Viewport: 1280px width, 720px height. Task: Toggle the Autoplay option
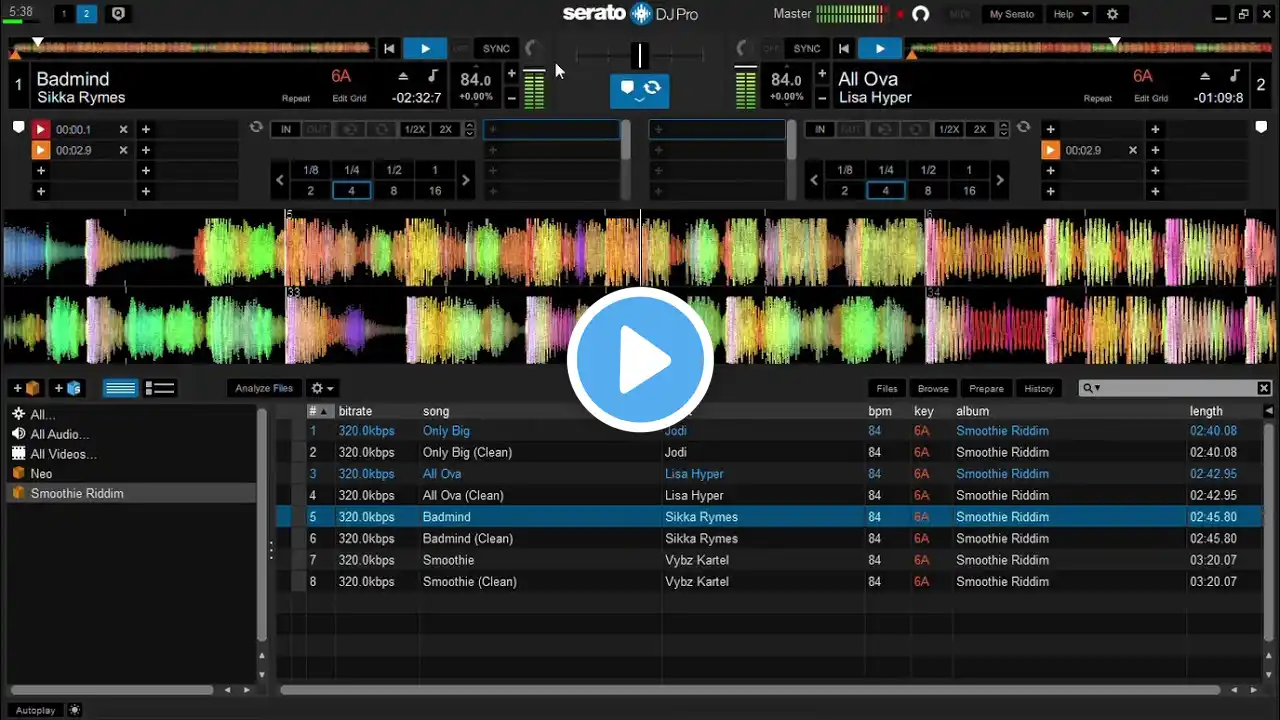point(36,710)
